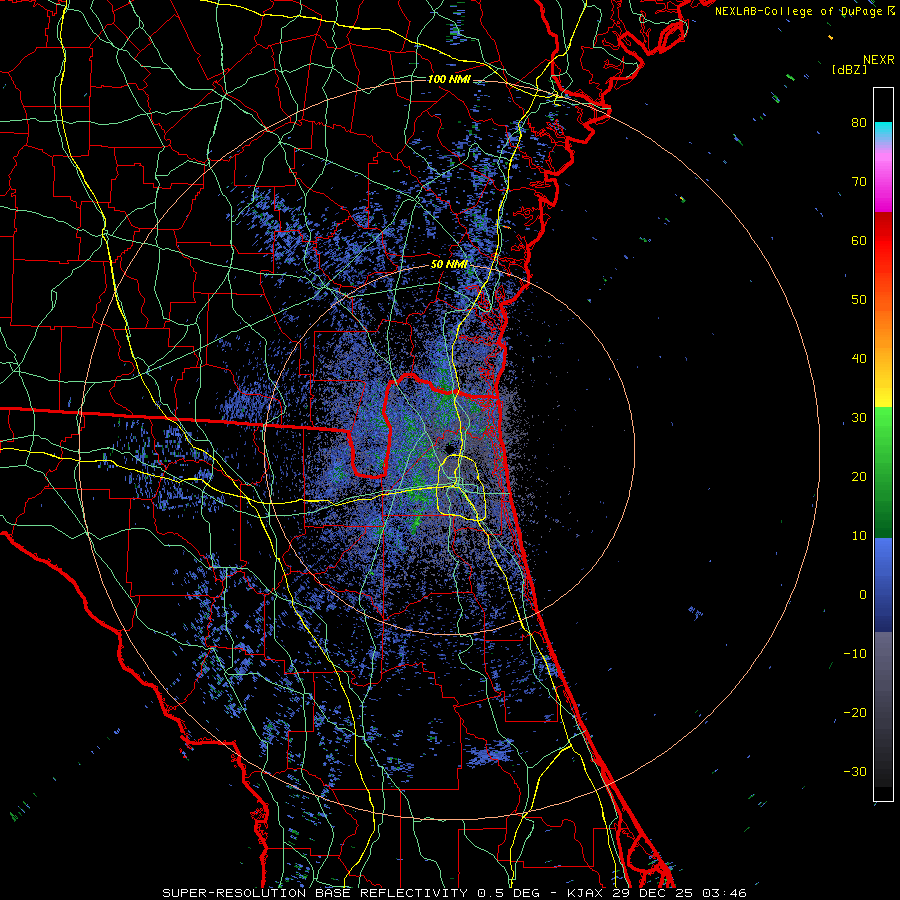Click the 40 value on the dBZ scale
Viewport: 900px width, 900px height.
pyautogui.click(x=859, y=359)
